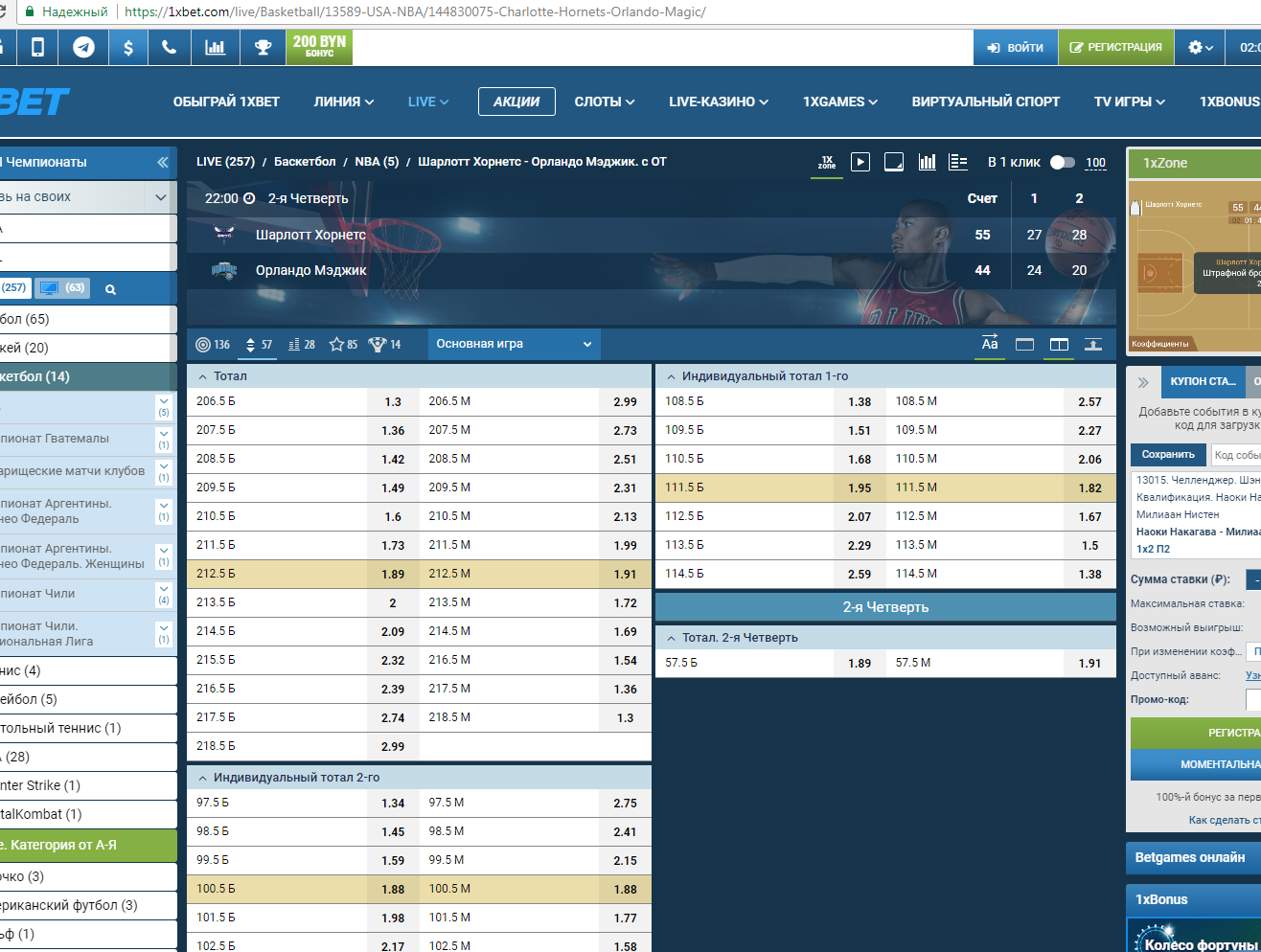Screen dimensions: 1261x952
Task: Expand the Чемпионат Чили (4) chevron
Action: point(164,594)
